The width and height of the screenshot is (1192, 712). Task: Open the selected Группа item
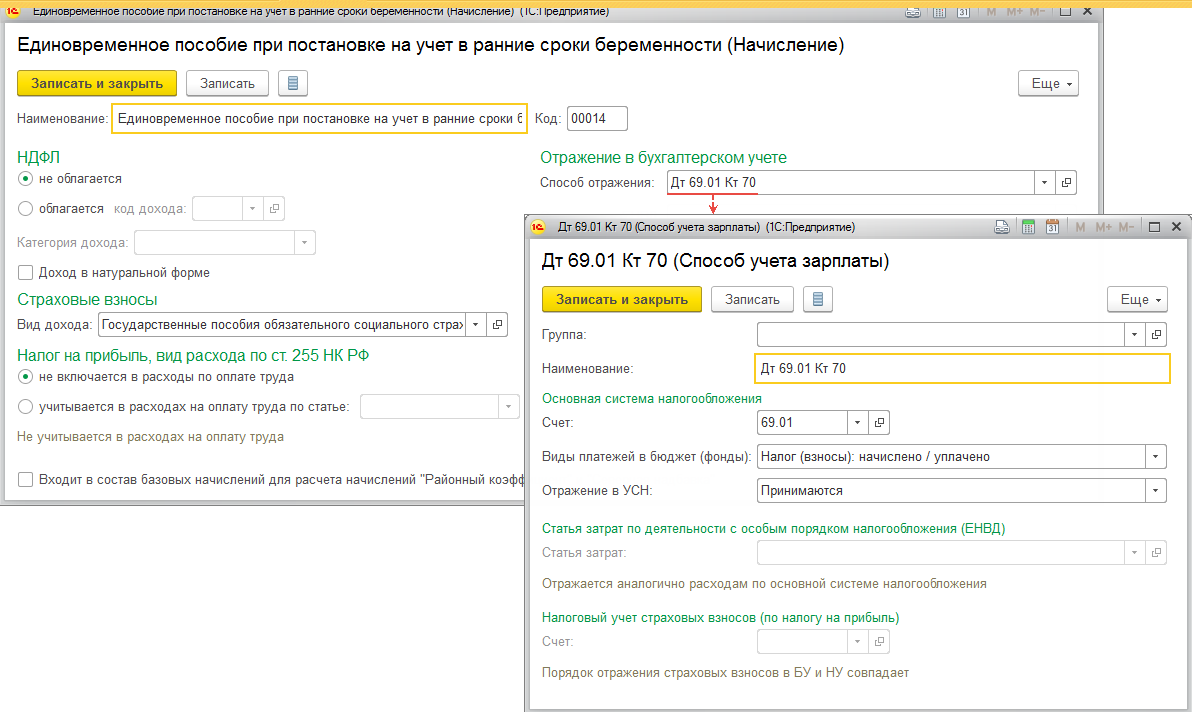pos(1156,334)
